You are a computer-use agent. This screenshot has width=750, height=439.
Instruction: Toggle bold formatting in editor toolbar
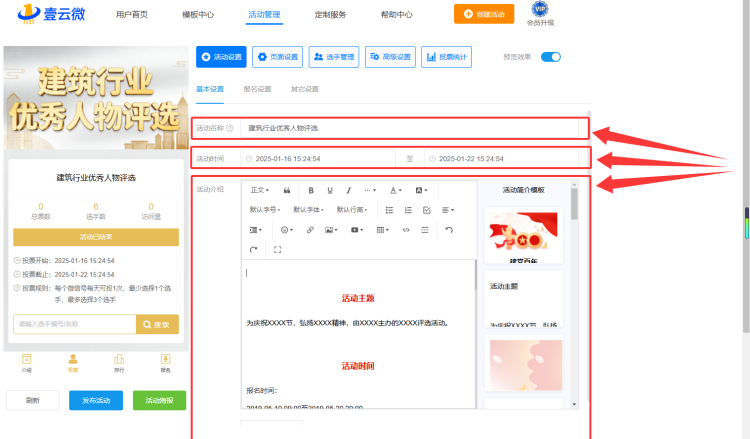pos(311,190)
